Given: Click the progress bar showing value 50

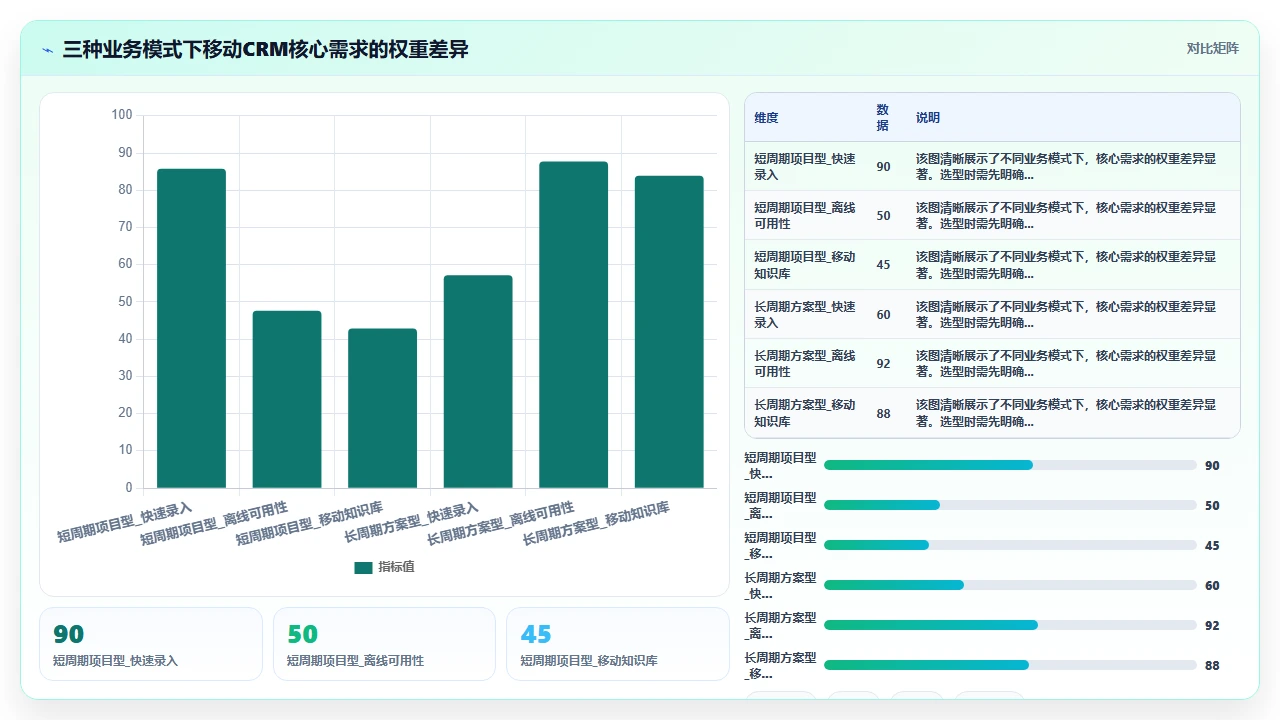Looking at the screenshot, I should (x=1010, y=505).
